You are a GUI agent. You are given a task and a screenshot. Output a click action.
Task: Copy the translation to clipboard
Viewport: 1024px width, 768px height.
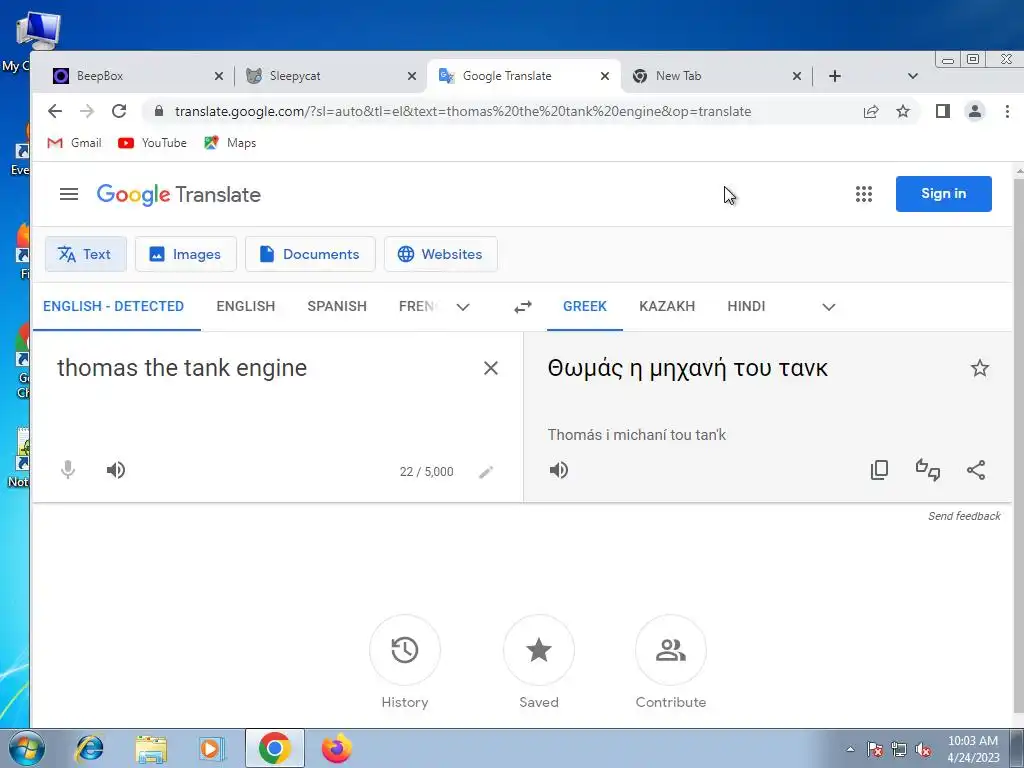[880, 470]
